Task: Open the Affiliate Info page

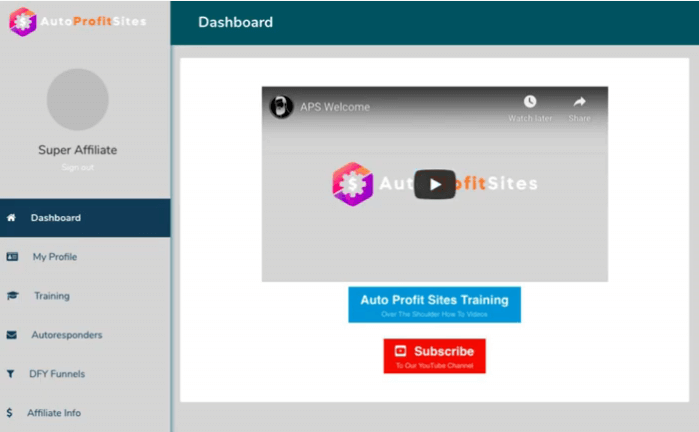Action: [x=85, y=413]
